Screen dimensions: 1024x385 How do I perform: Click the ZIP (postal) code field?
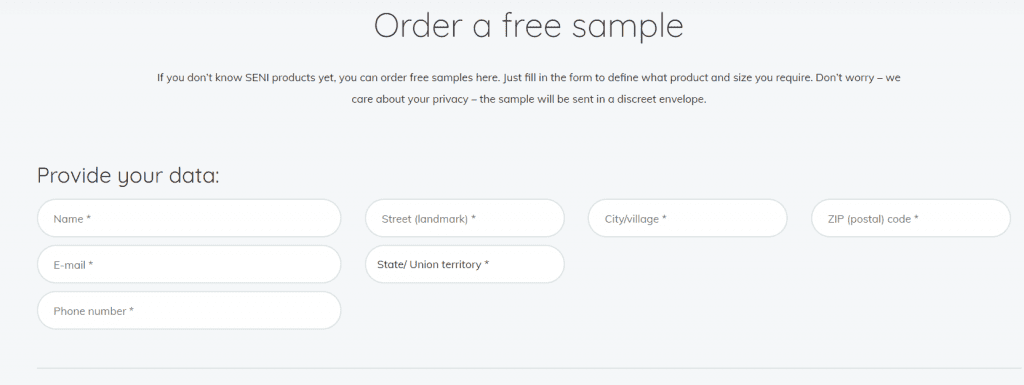[x=911, y=219]
